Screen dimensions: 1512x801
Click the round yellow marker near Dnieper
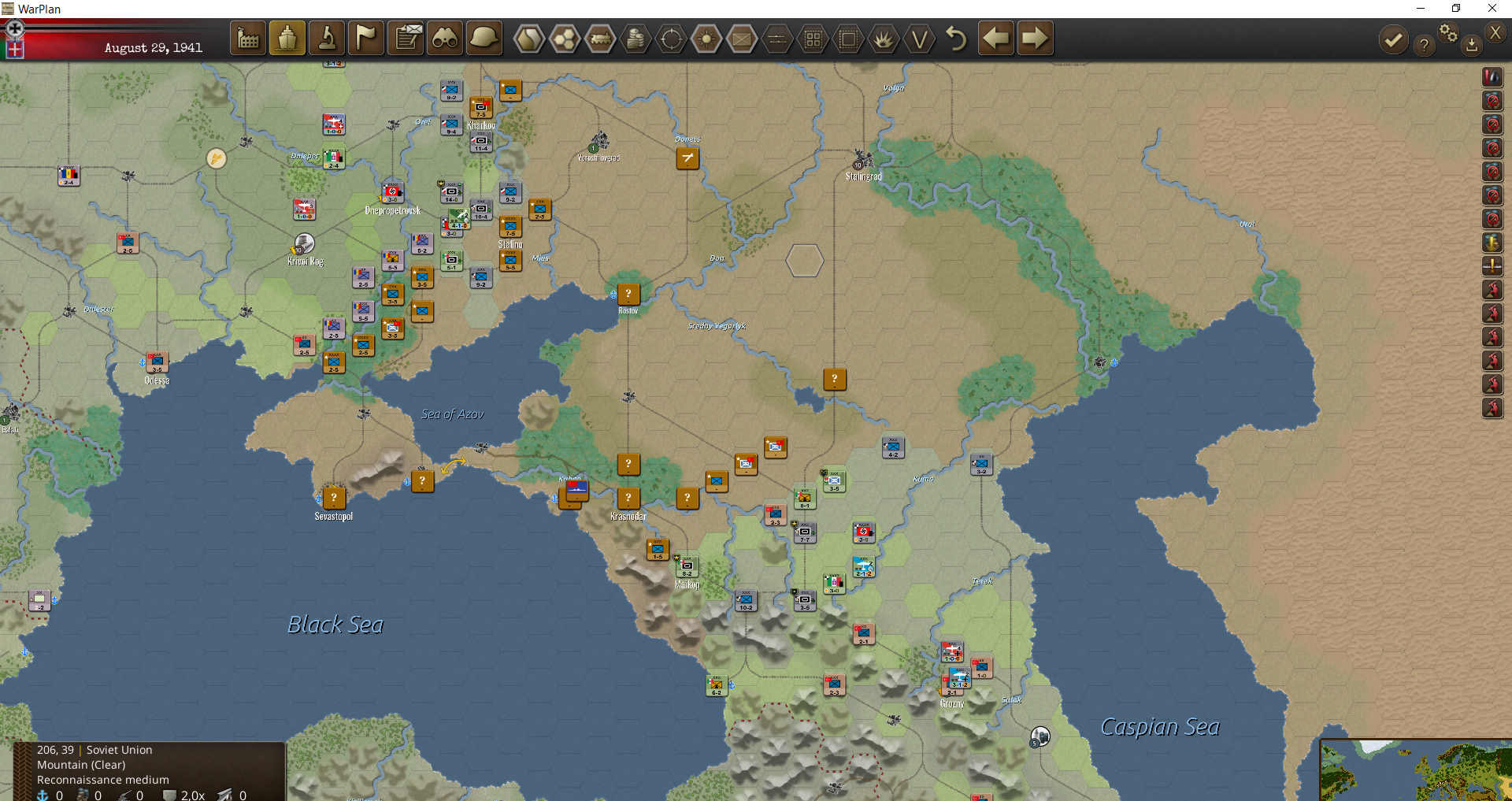click(217, 158)
